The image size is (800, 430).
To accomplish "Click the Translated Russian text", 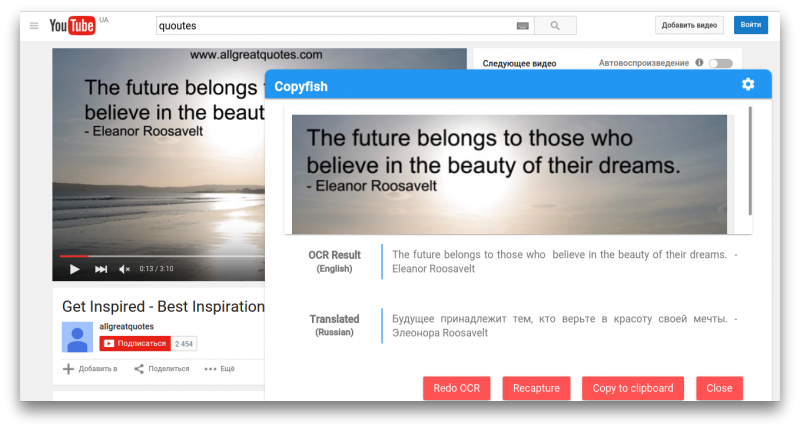I will tap(564, 326).
